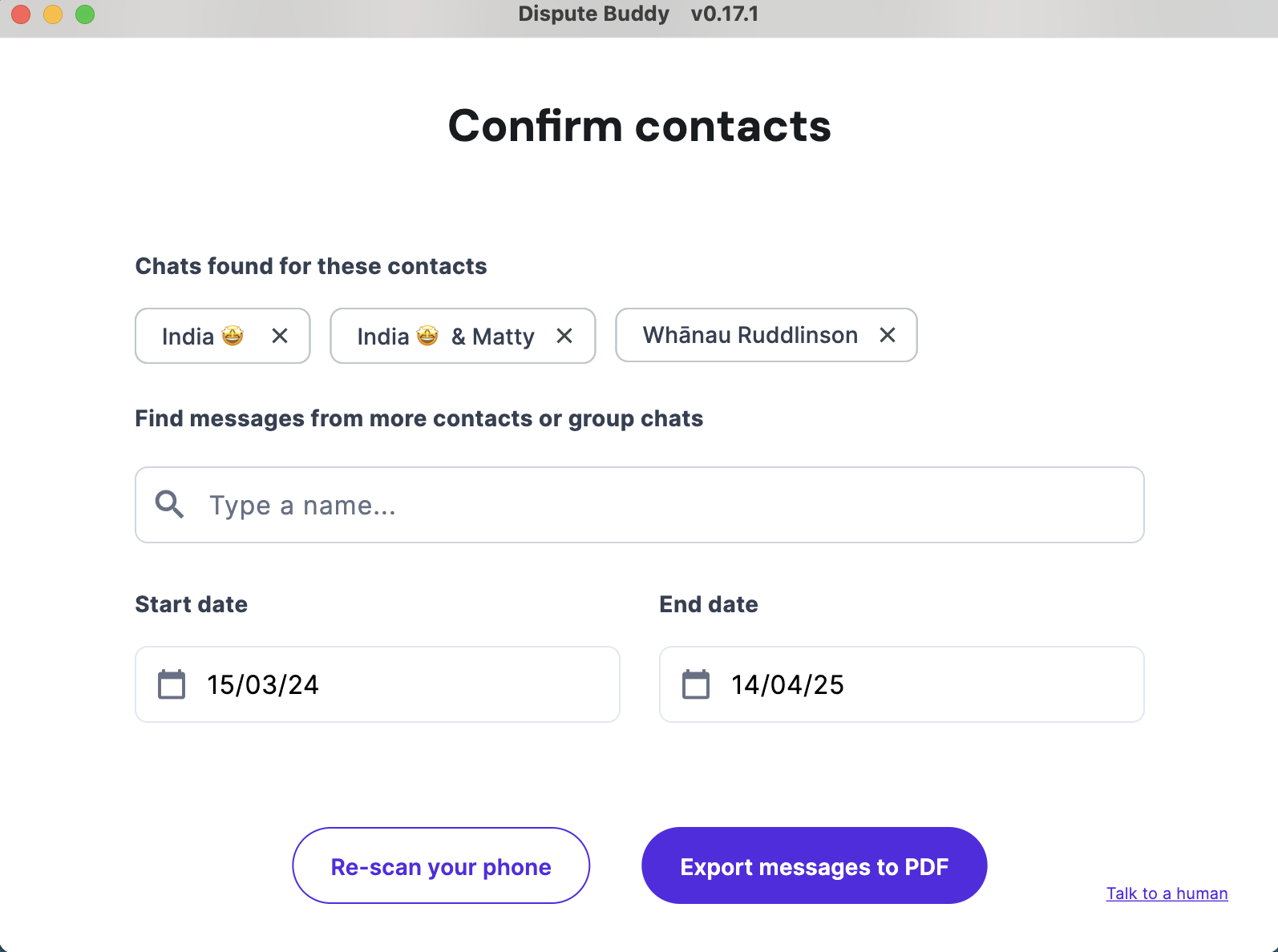Close the Dispute Buddy window
Image resolution: width=1278 pixels, height=952 pixels.
coord(21,14)
